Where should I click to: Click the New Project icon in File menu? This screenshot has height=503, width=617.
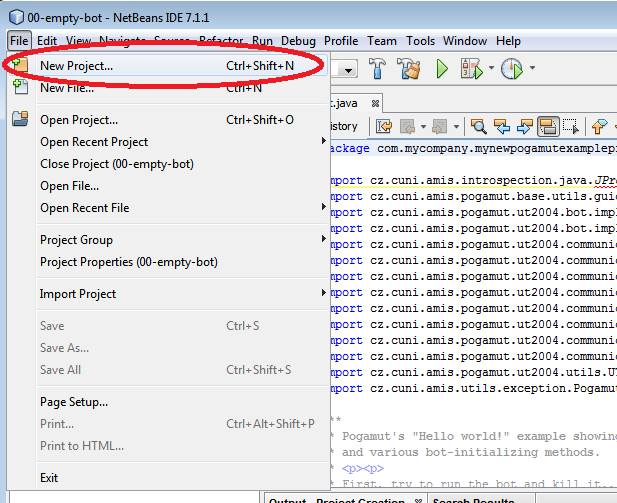(x=19, y=65)
